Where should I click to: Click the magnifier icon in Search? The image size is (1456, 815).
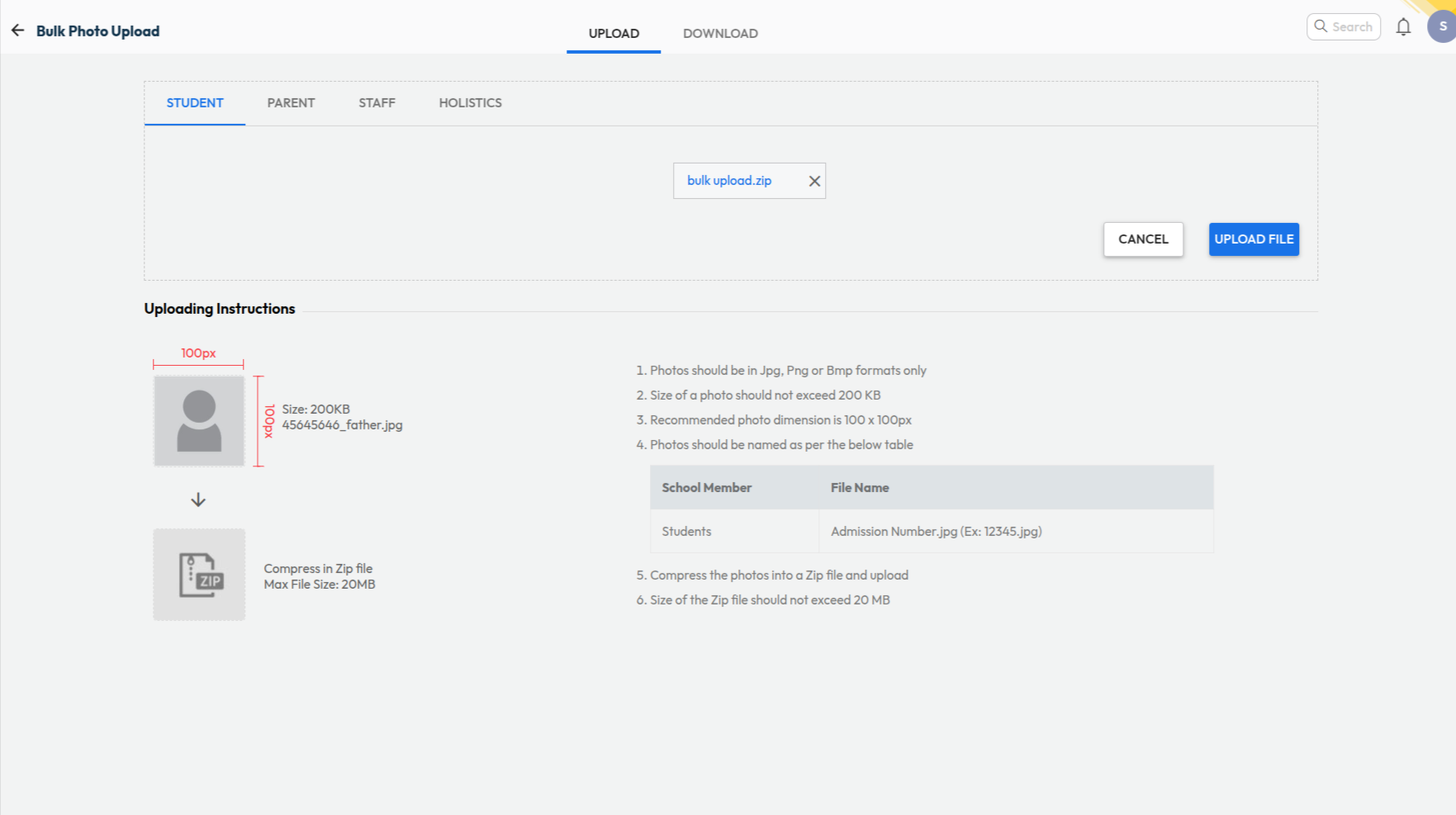tap(1321, 26)
